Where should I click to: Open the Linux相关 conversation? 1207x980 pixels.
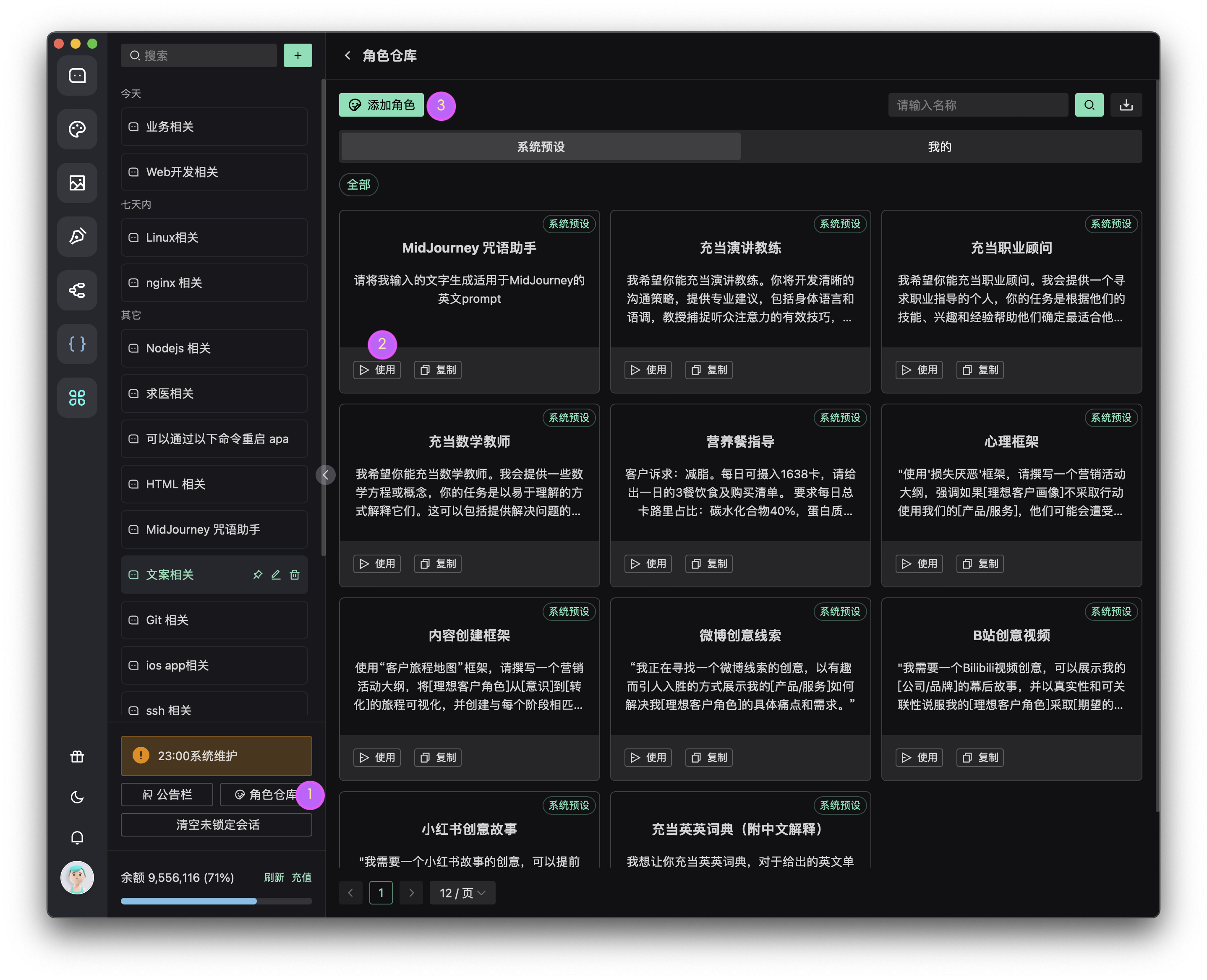(x=214, y=237)
